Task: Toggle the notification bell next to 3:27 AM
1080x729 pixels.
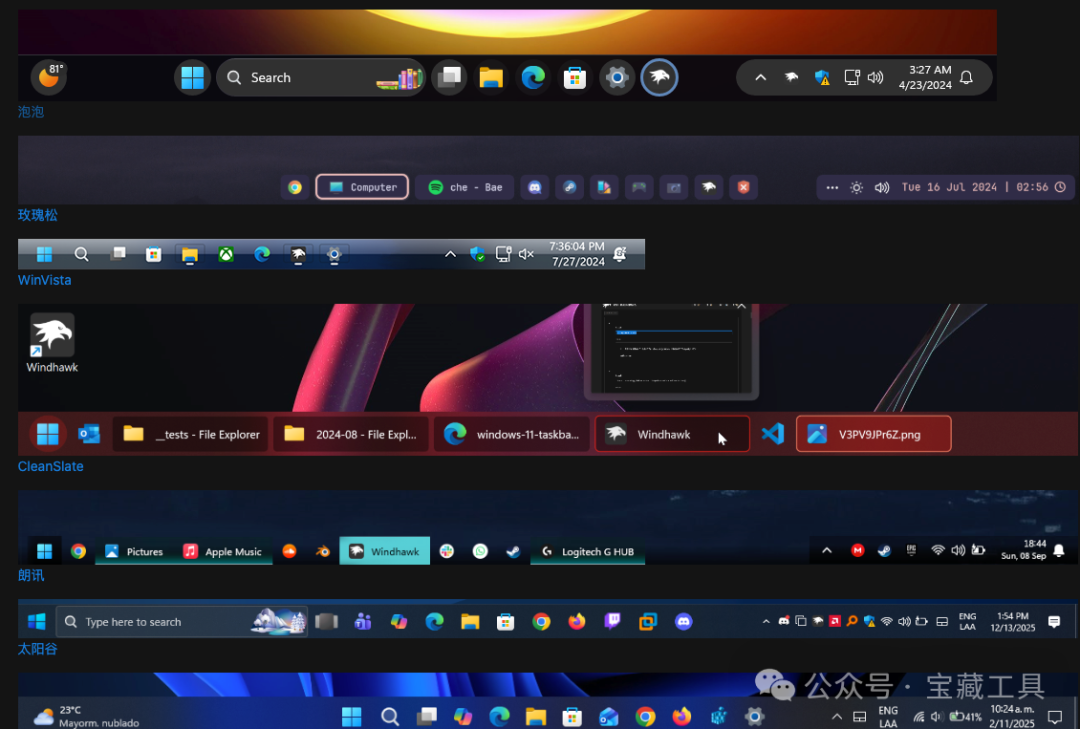Action: pyautogui.click(x=966, y=77)
